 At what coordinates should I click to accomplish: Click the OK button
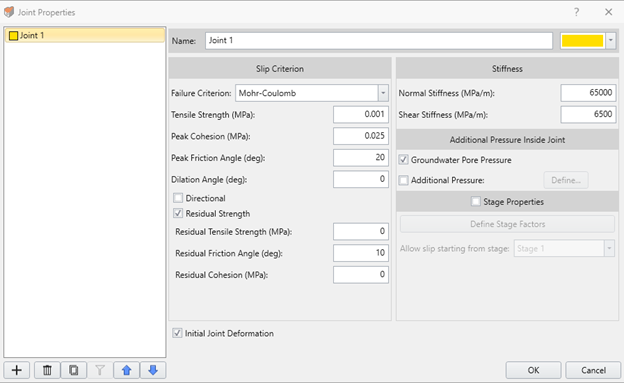pos(533,370)
